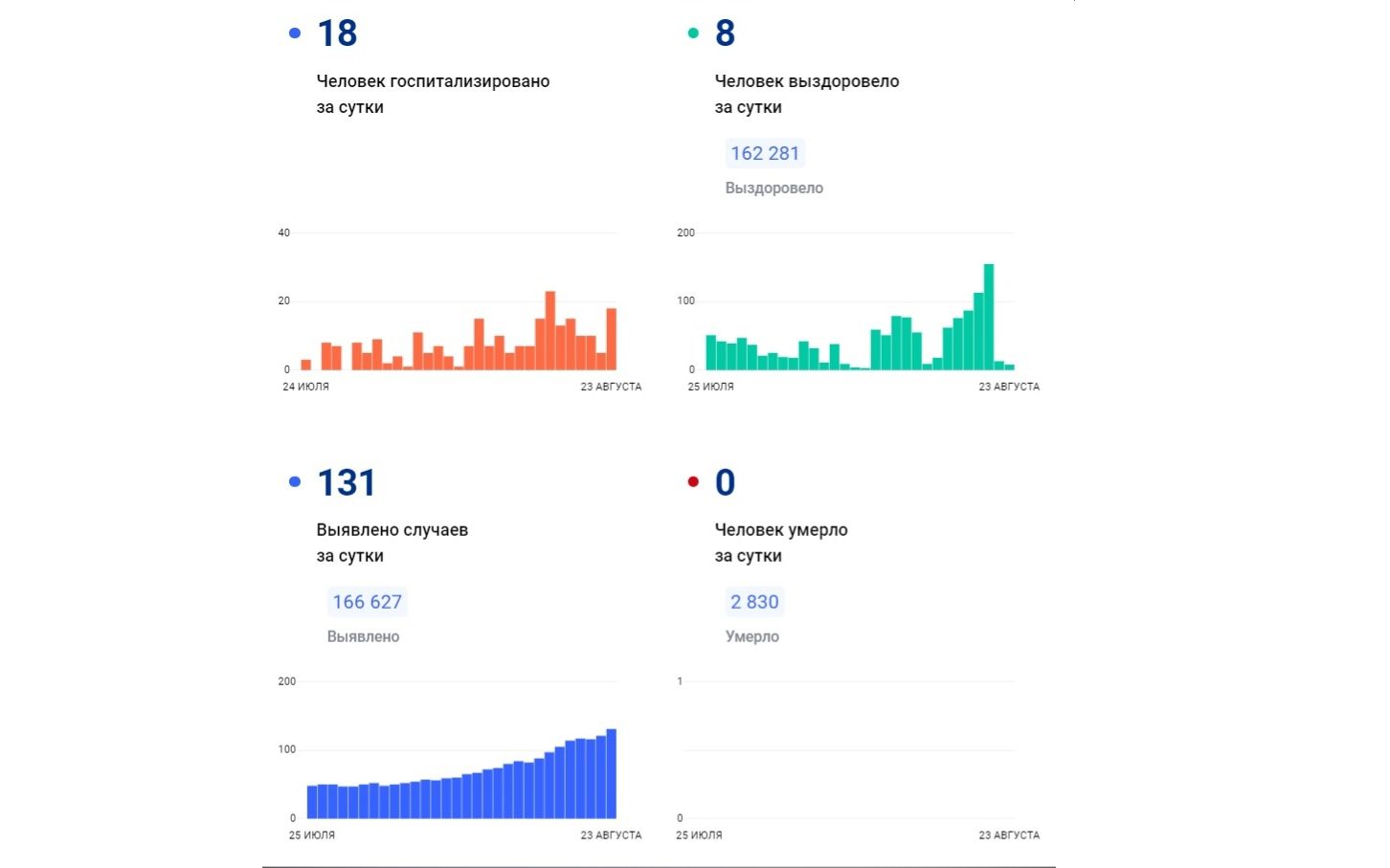Click the blue dot beside number 18
The width and height of the screenshot is (1390, 868).
pyautogui.click(x=295, y=33)
